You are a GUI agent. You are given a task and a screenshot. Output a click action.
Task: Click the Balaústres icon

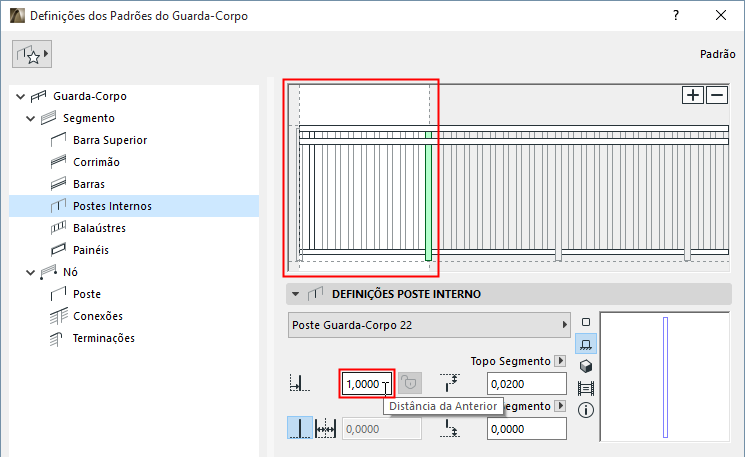click(58, 228)
